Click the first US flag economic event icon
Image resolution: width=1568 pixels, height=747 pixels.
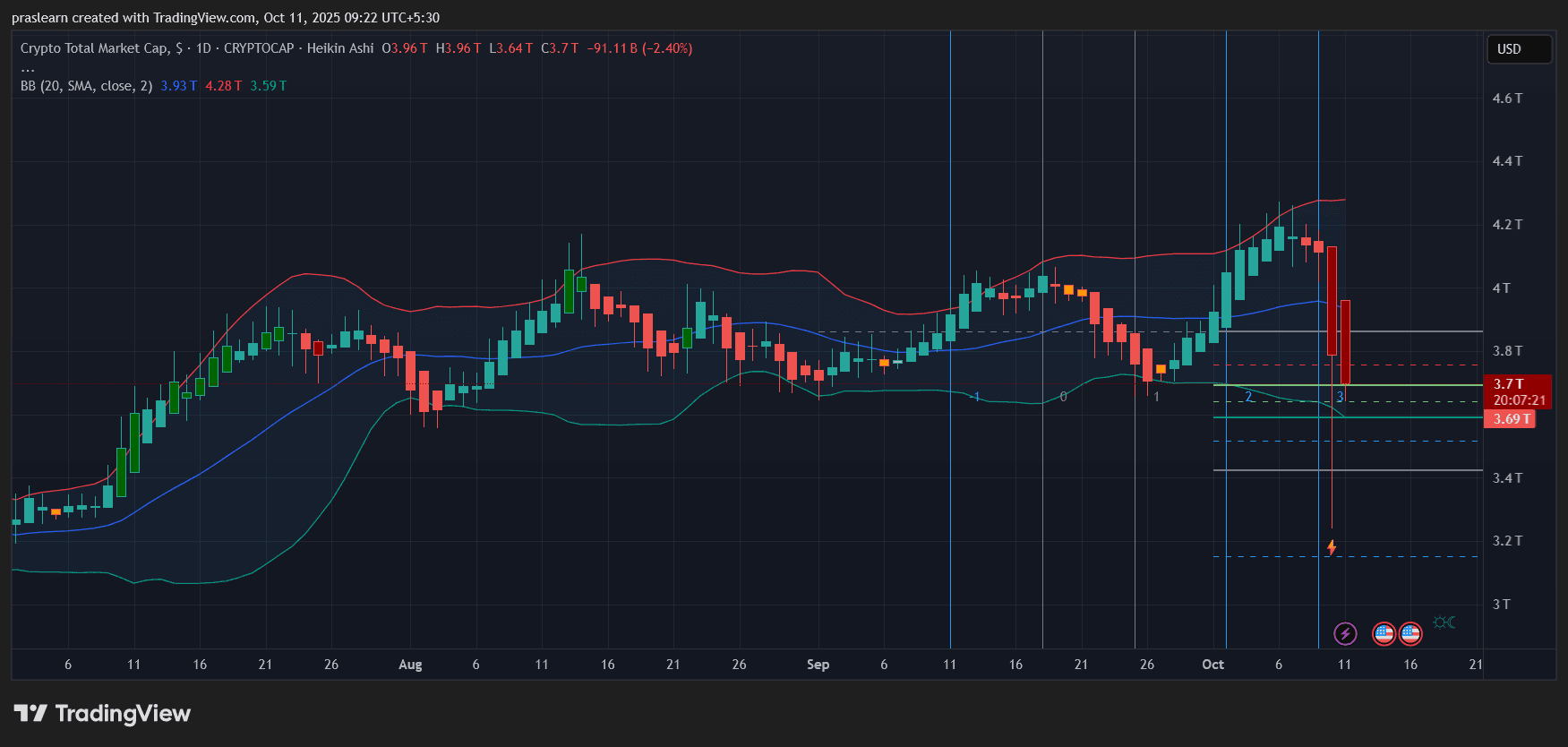1384,634
